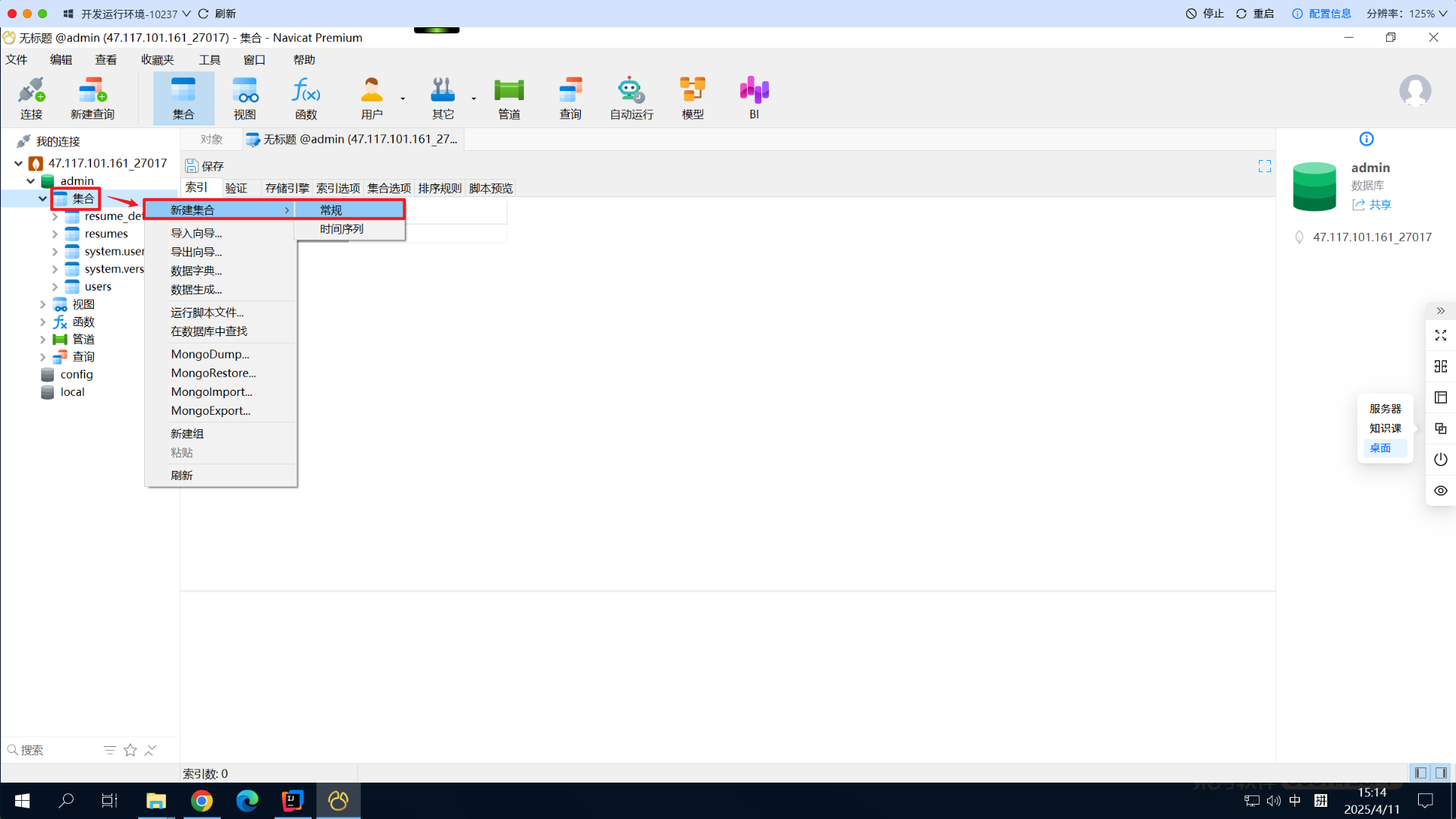Screen dimensions: 1456x819
Task: Click the Windows Start button
Action: pos(22,801)
